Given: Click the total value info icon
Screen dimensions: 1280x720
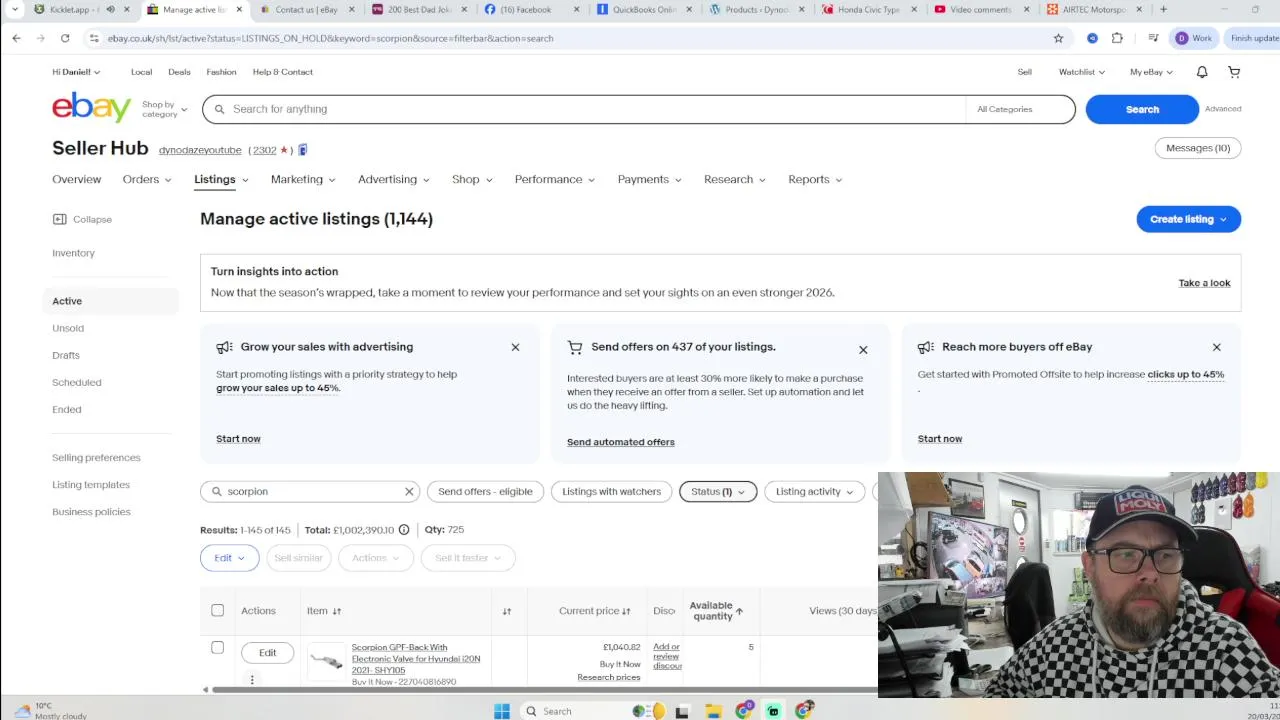Looking at the screenshot, I should [x=404, y=530].
